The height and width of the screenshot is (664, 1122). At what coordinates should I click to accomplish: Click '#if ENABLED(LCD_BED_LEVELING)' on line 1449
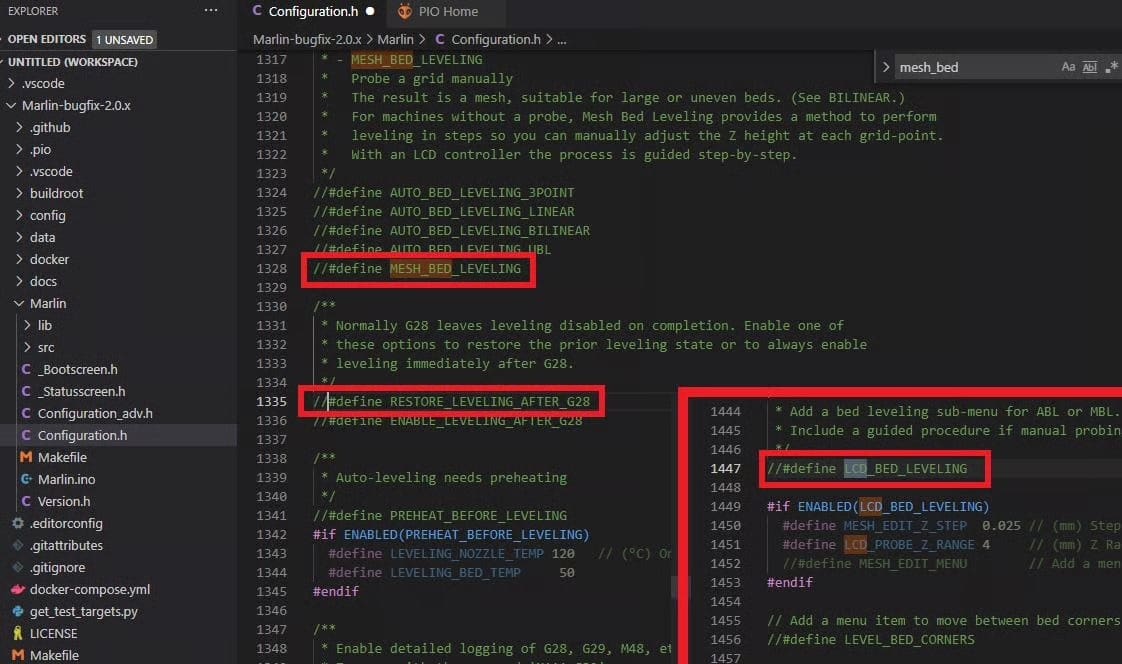tap(878, 507)
